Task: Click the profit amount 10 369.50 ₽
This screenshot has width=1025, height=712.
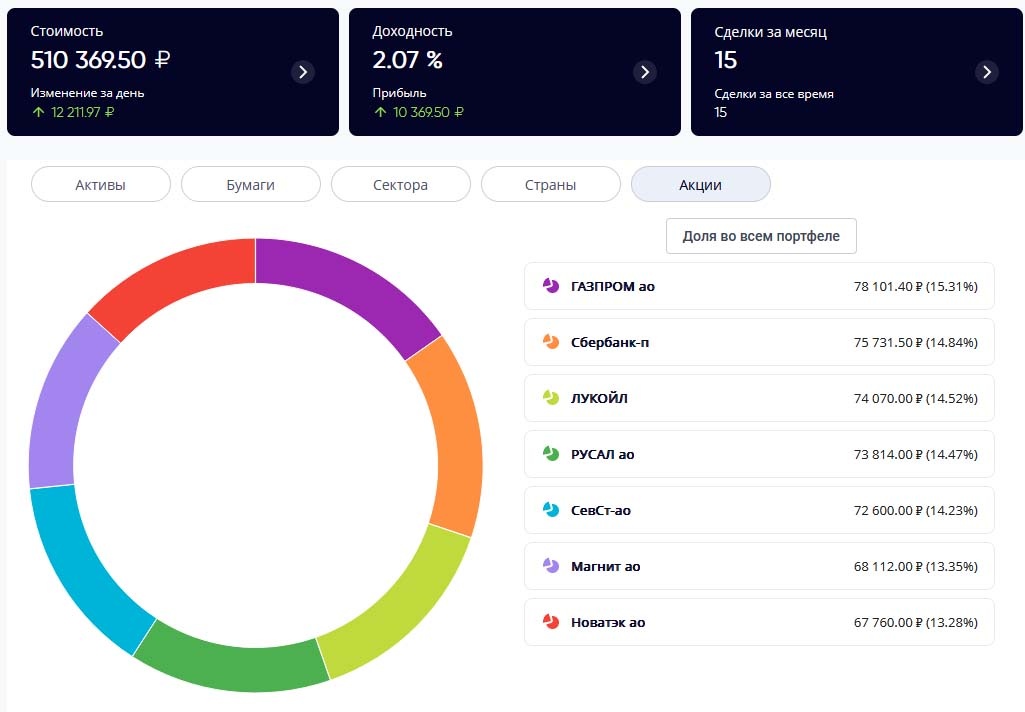Action: [x=428, y=112]
